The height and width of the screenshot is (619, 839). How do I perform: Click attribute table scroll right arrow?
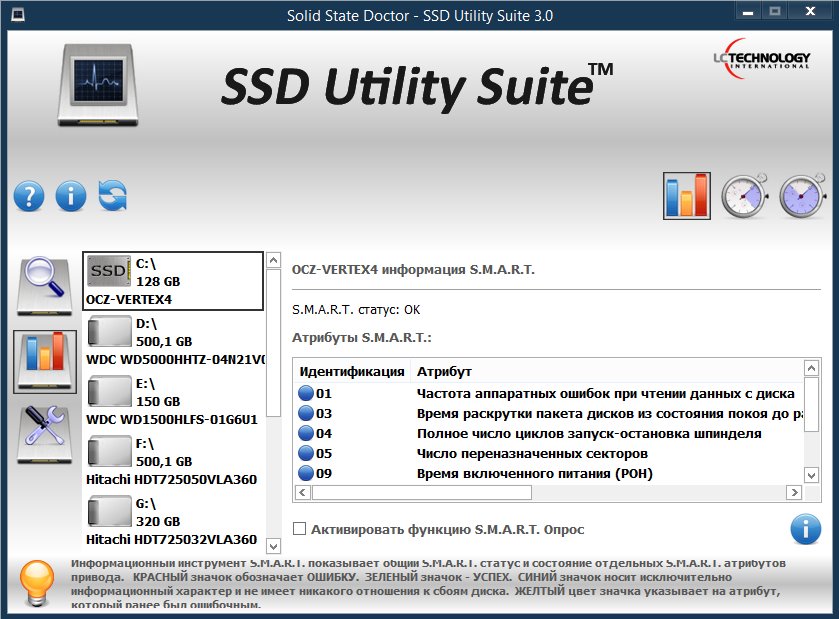click(794, 492)
